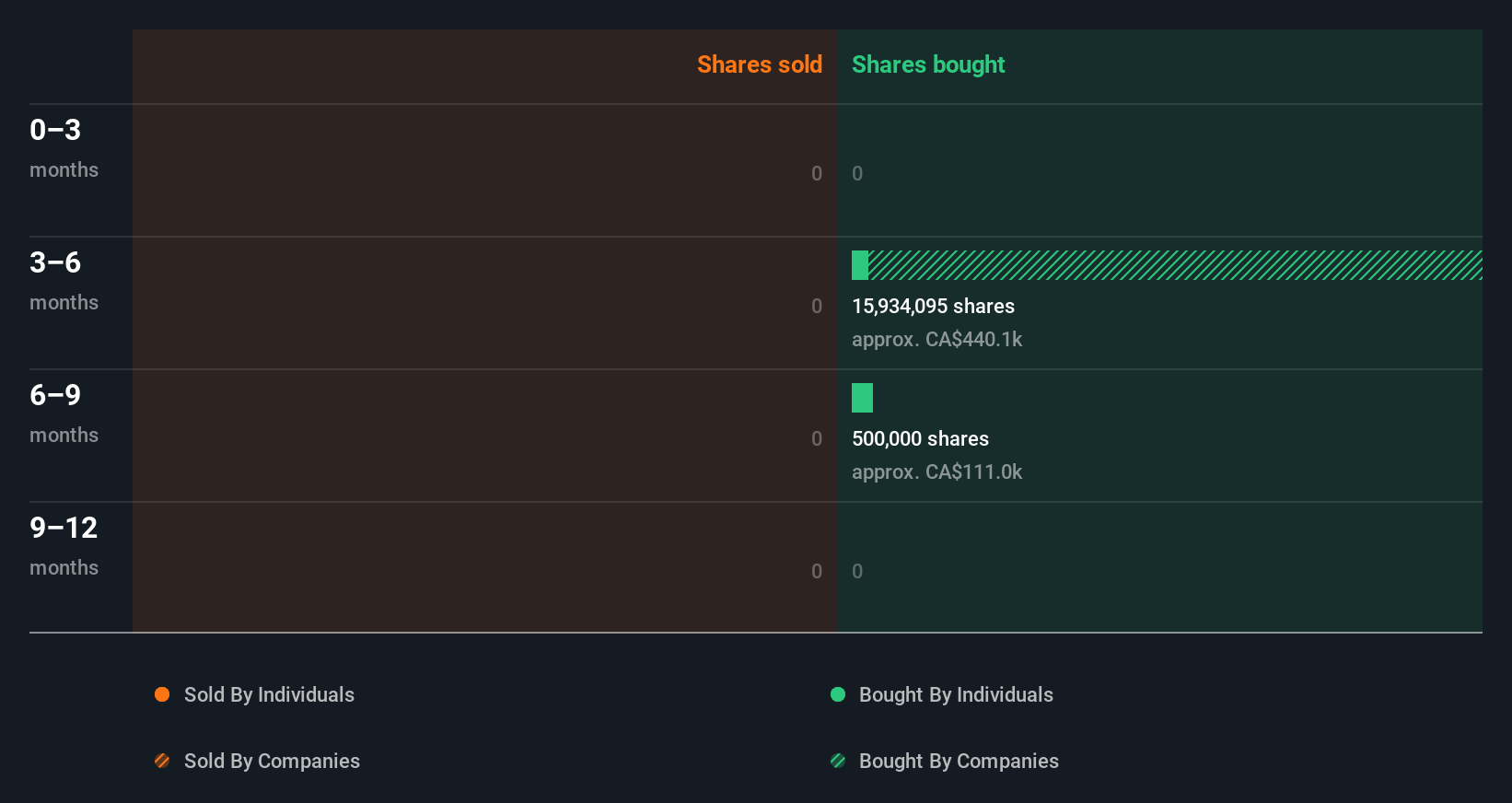Select the solid green bar in 3–6 months
1512x803 pixels.
point(860,265)
